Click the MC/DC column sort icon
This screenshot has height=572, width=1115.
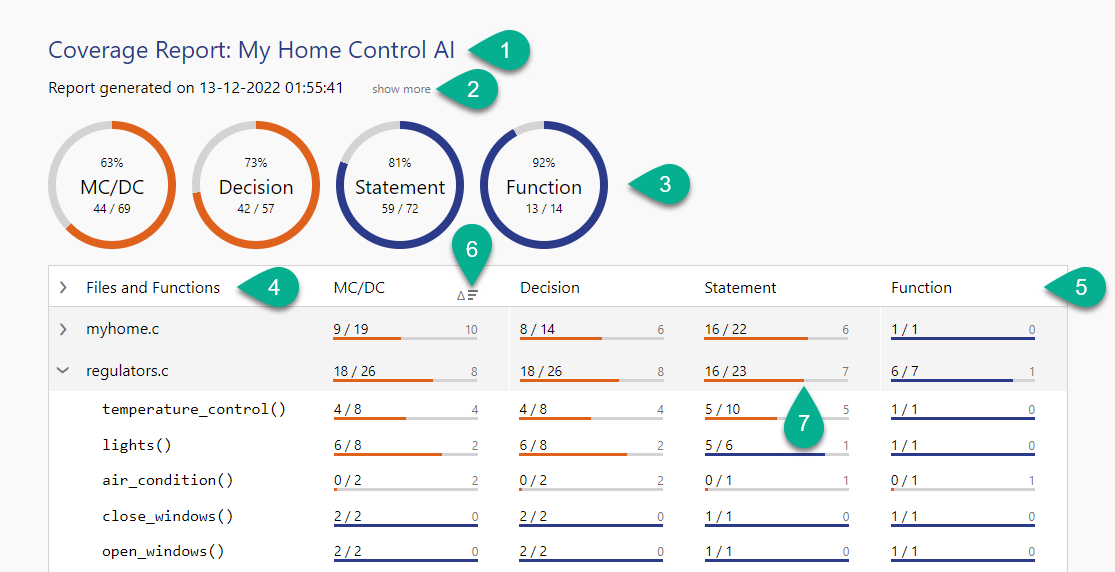467,295
